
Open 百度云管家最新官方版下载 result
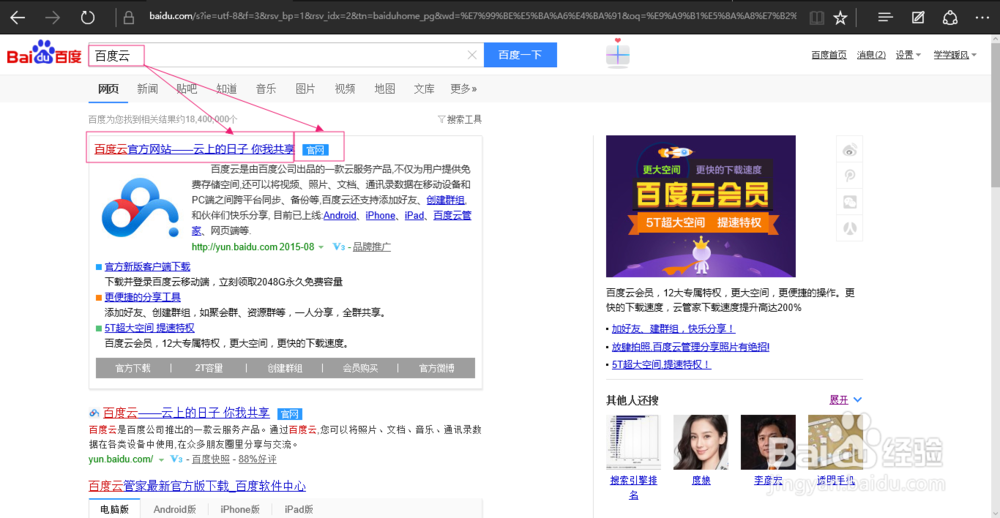197,487
